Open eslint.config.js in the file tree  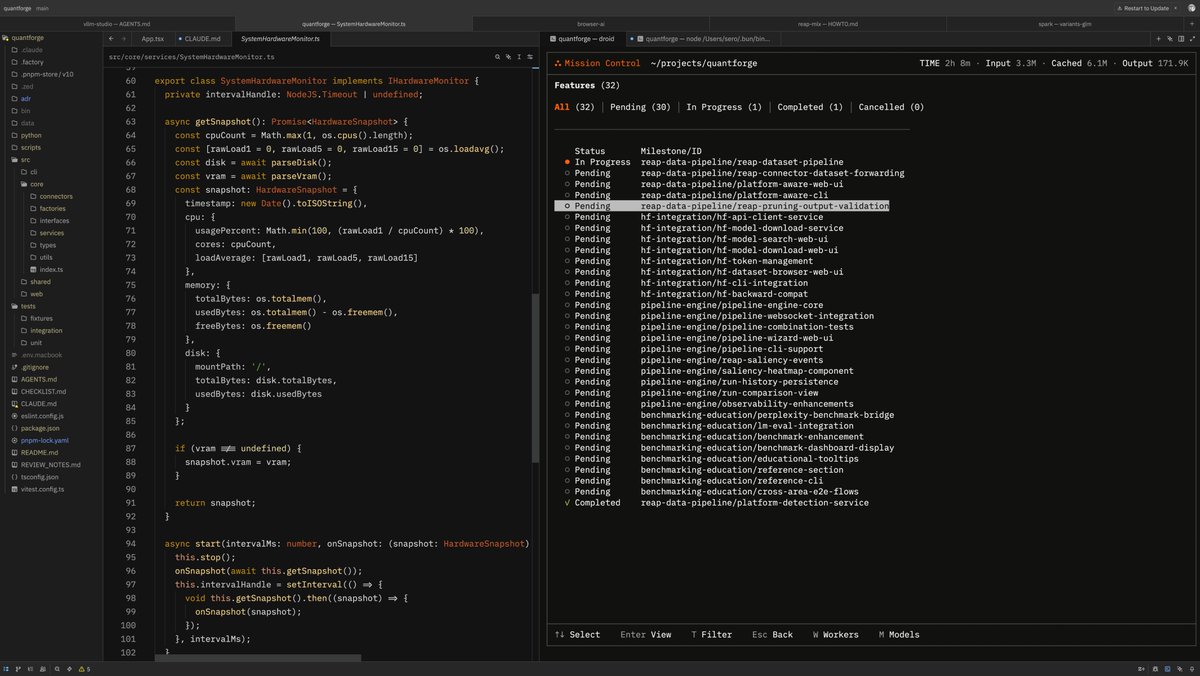(42, 416)
